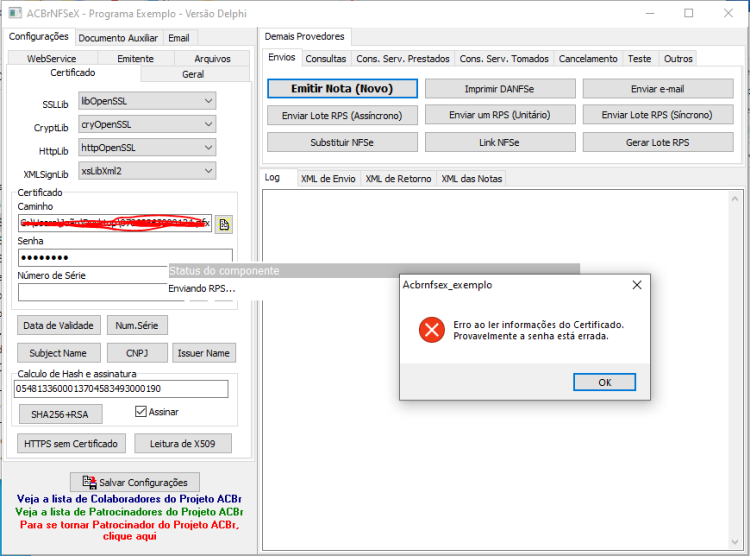Select the Emitente tab

click(x=136, y=58)
